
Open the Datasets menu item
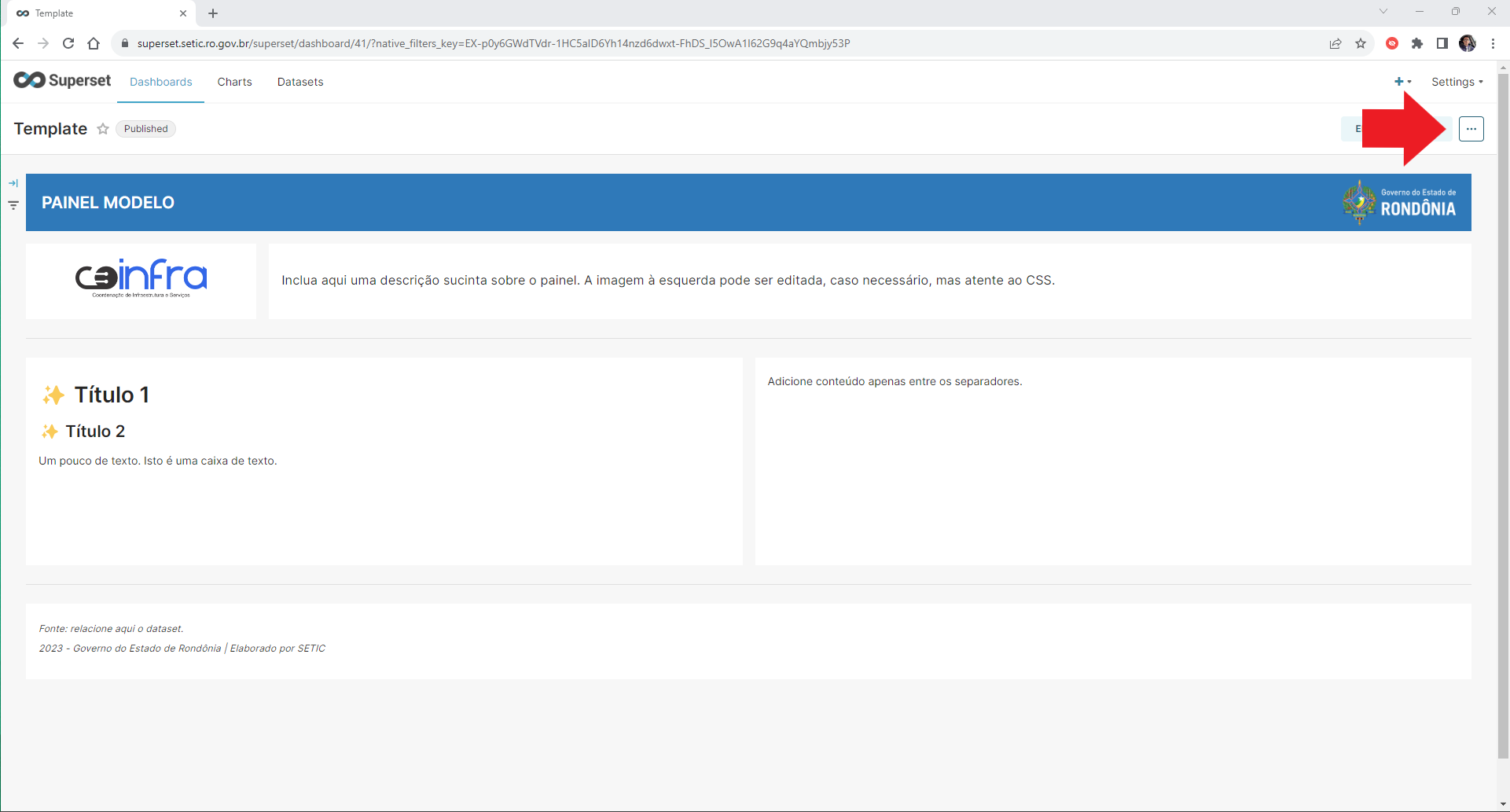point(300,82)
